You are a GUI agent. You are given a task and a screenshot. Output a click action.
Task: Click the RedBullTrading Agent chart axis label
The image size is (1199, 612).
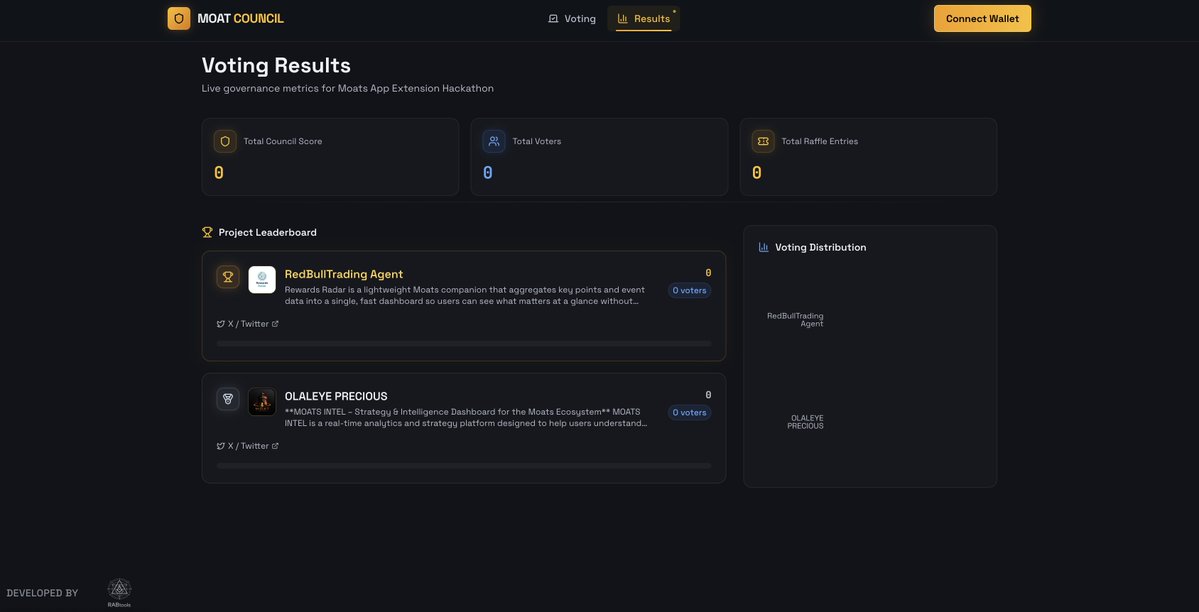coord(795,320)
